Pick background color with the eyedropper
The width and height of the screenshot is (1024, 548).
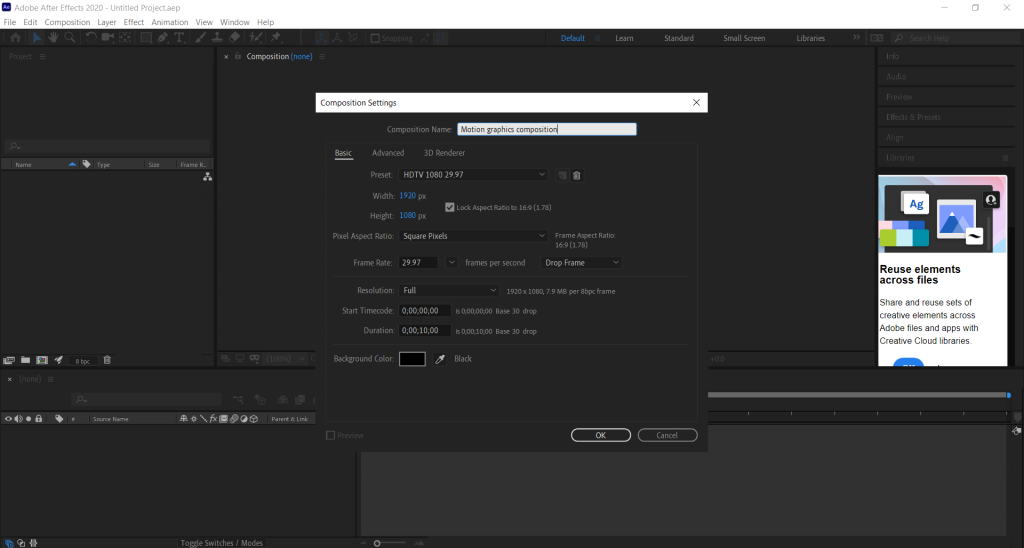[x=439, y=359]
